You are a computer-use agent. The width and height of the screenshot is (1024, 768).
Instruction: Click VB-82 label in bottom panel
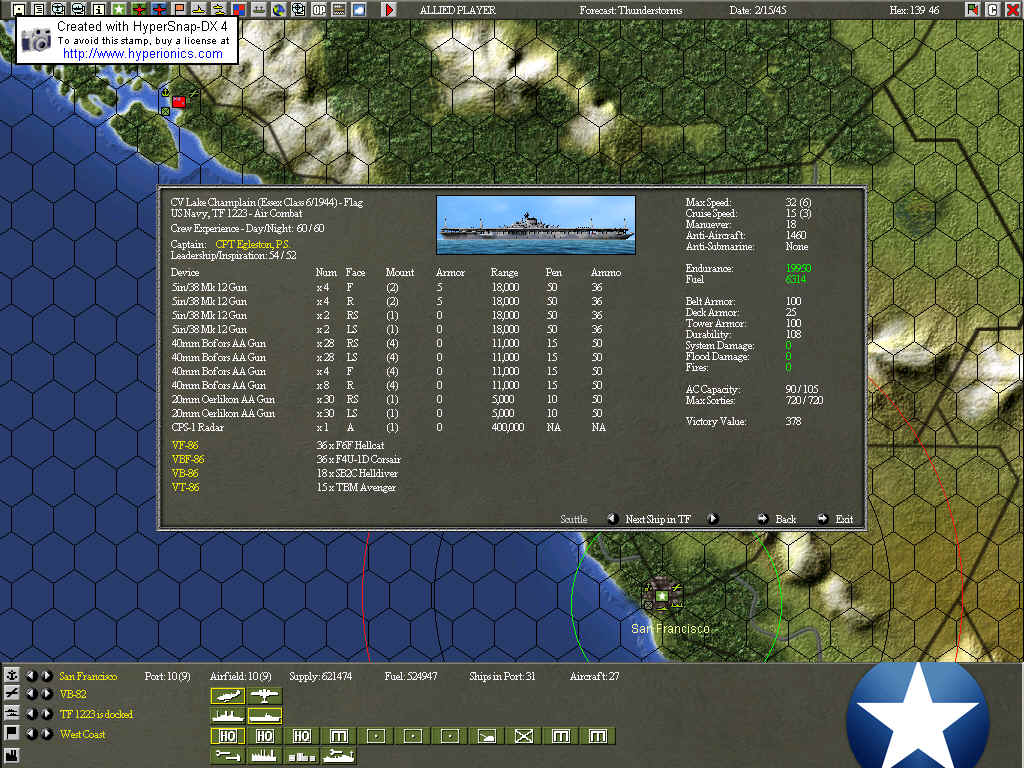(x=73, y=694)
